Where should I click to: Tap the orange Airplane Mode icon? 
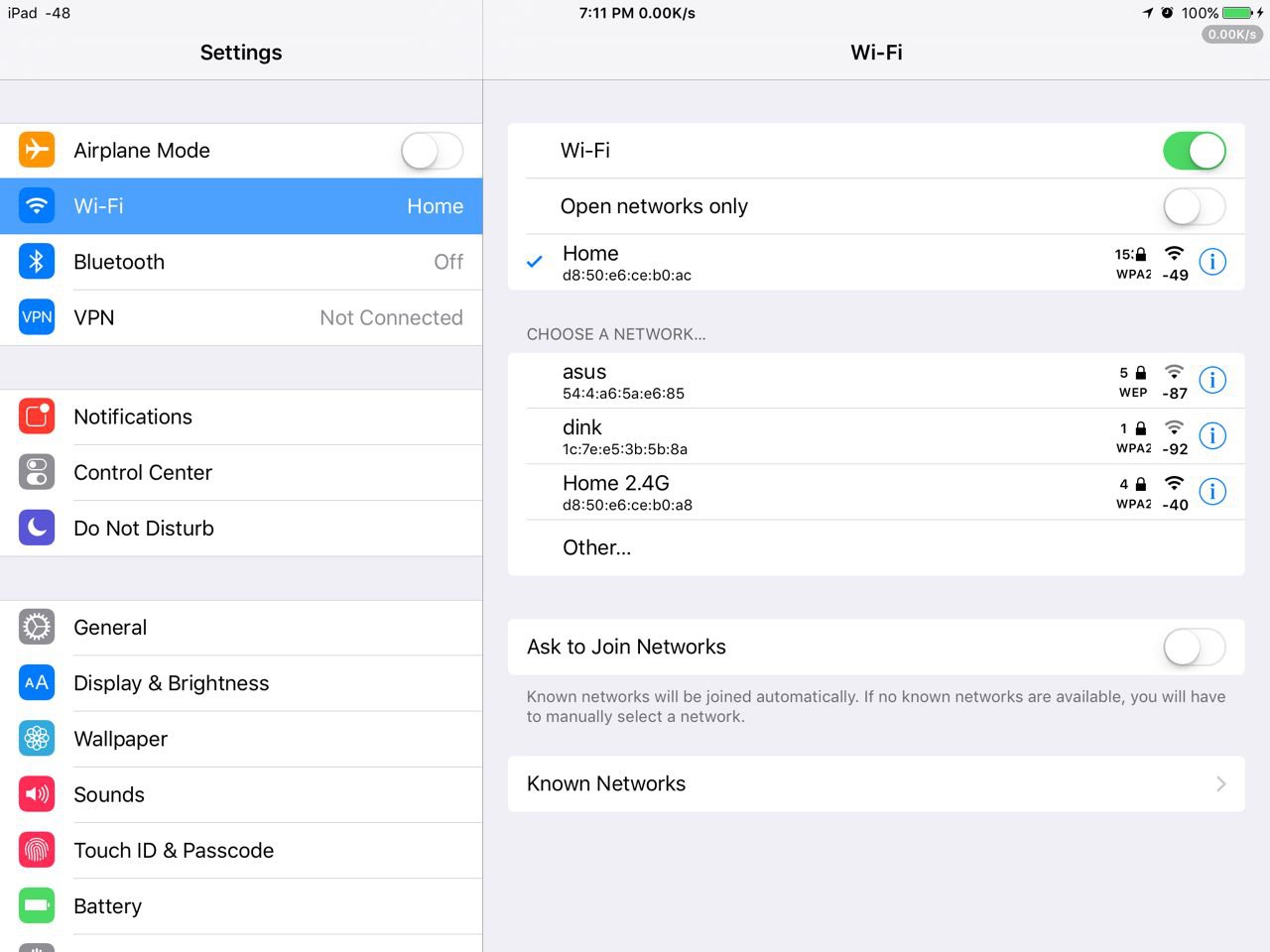pos(37,150)
